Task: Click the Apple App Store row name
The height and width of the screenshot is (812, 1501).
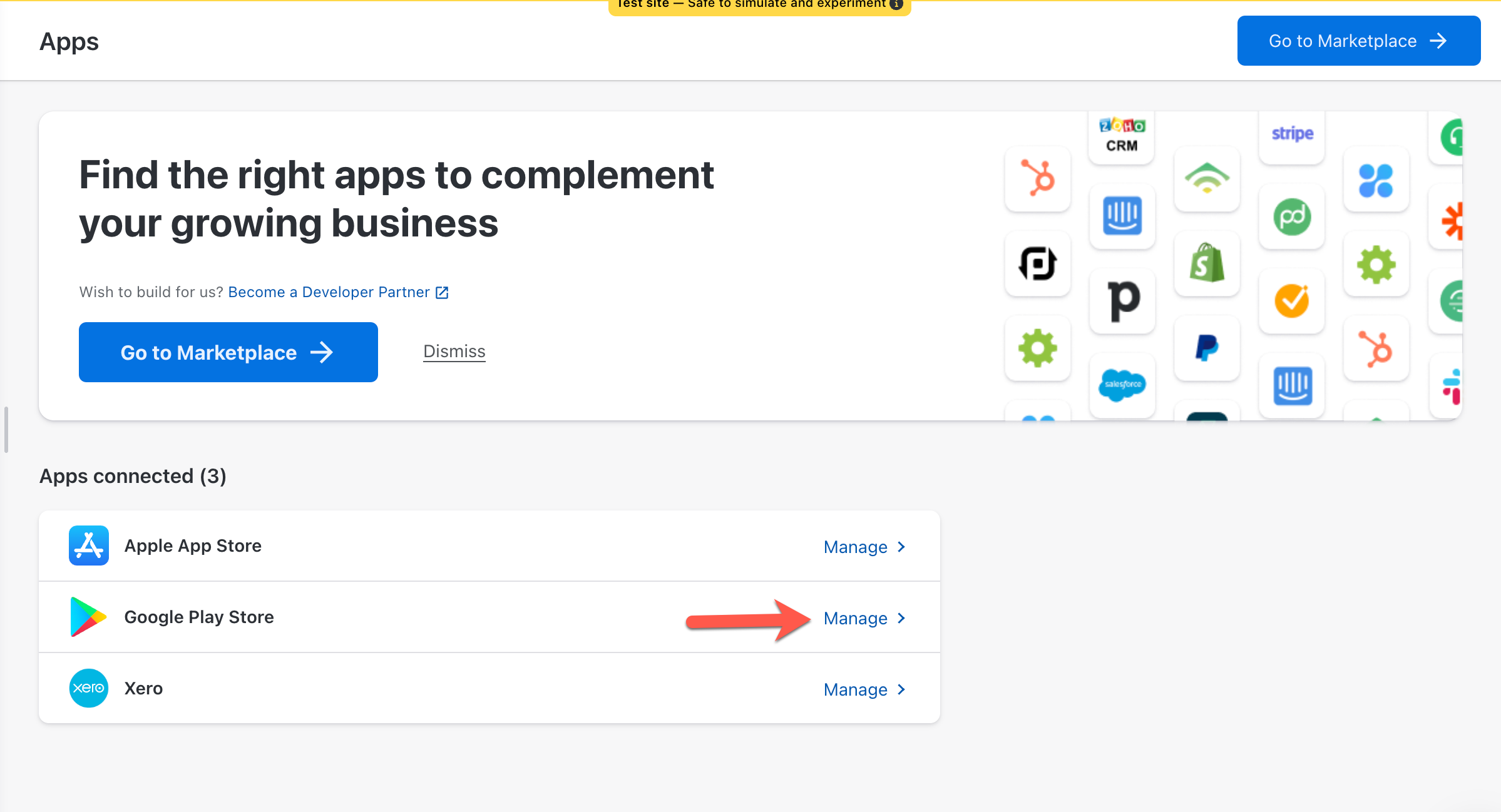Action: click(193, 546)
